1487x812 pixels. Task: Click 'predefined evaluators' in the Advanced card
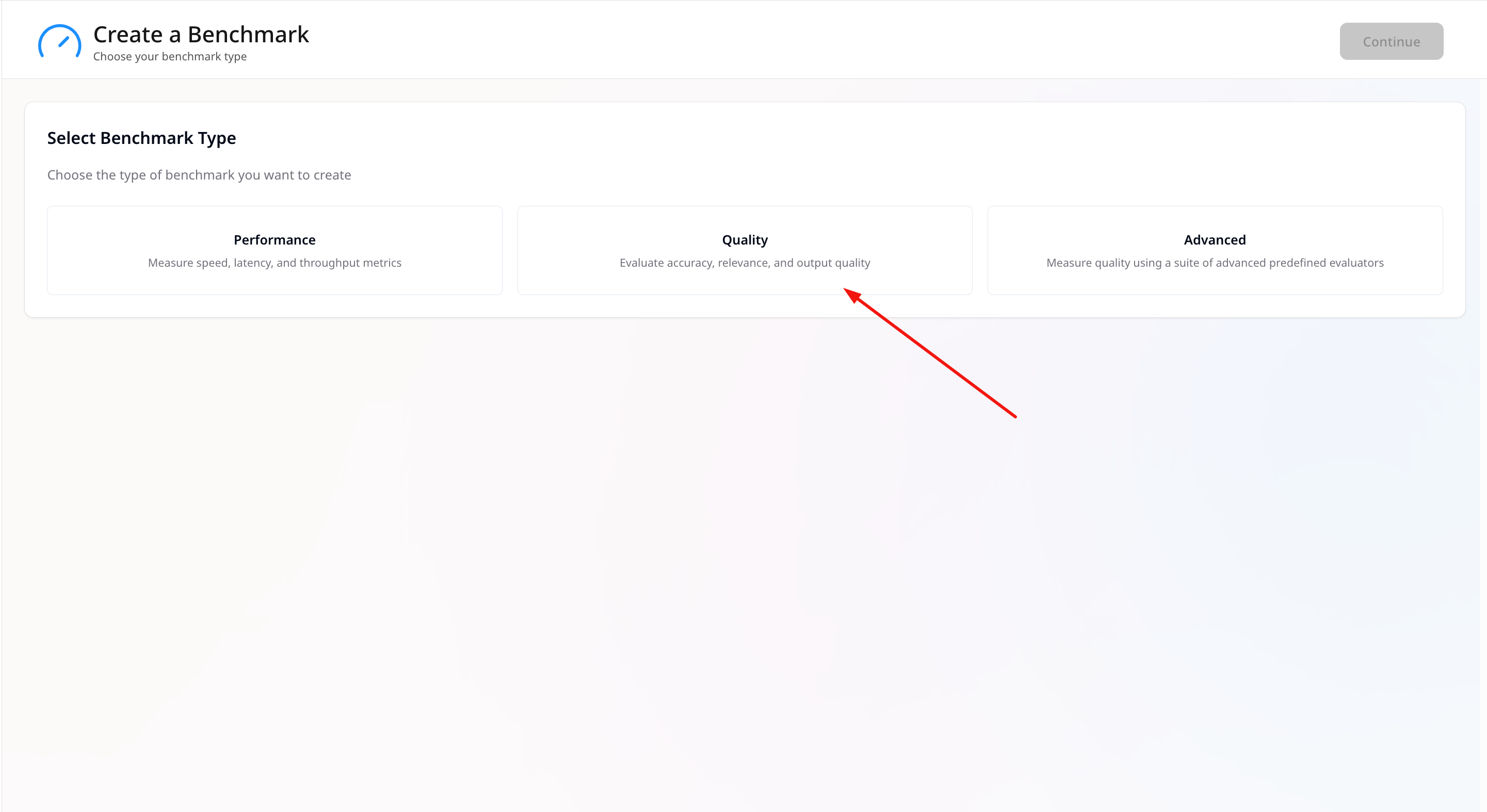pos(1326,263)
